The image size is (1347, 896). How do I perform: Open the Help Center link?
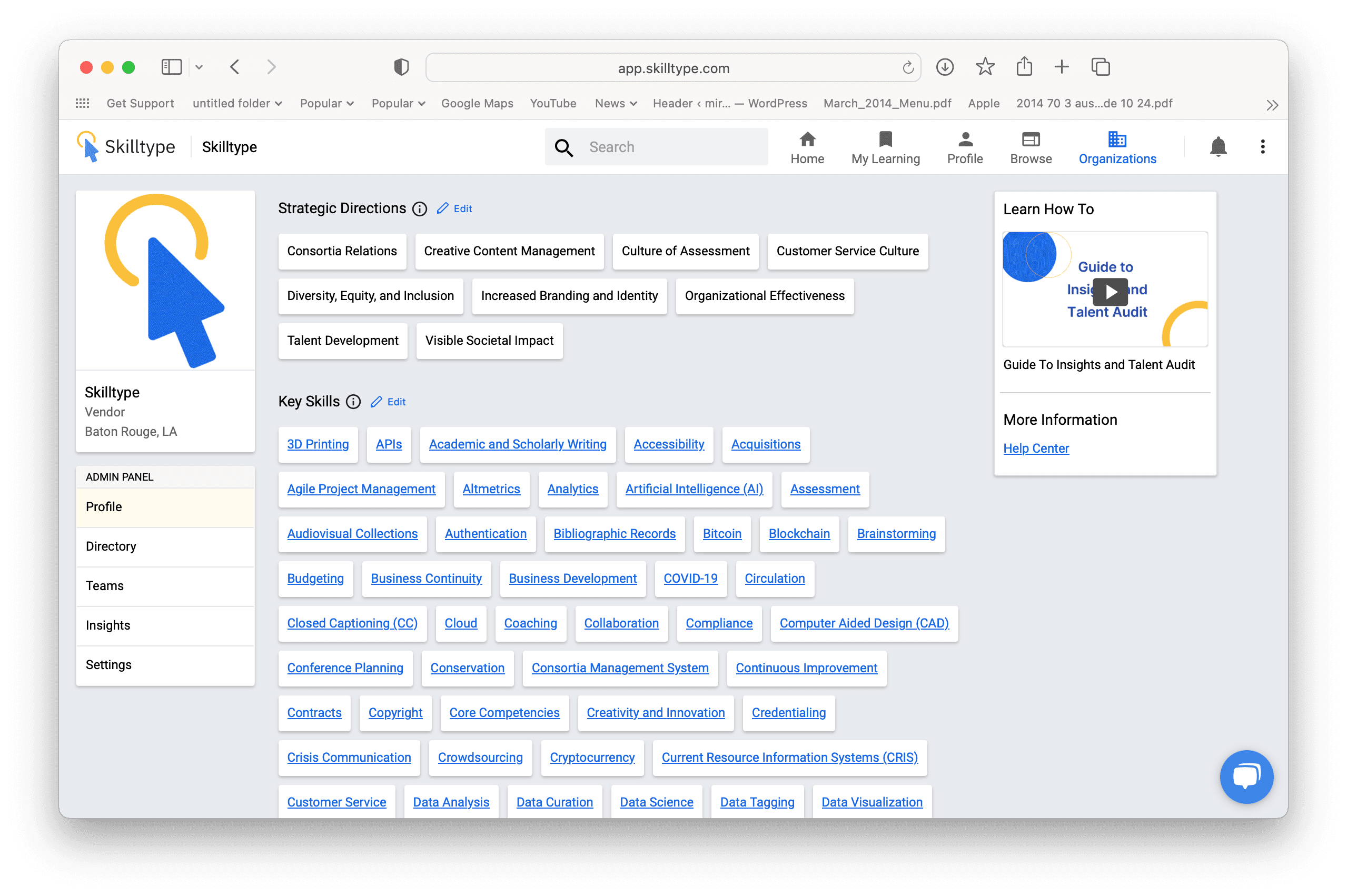1036,449
